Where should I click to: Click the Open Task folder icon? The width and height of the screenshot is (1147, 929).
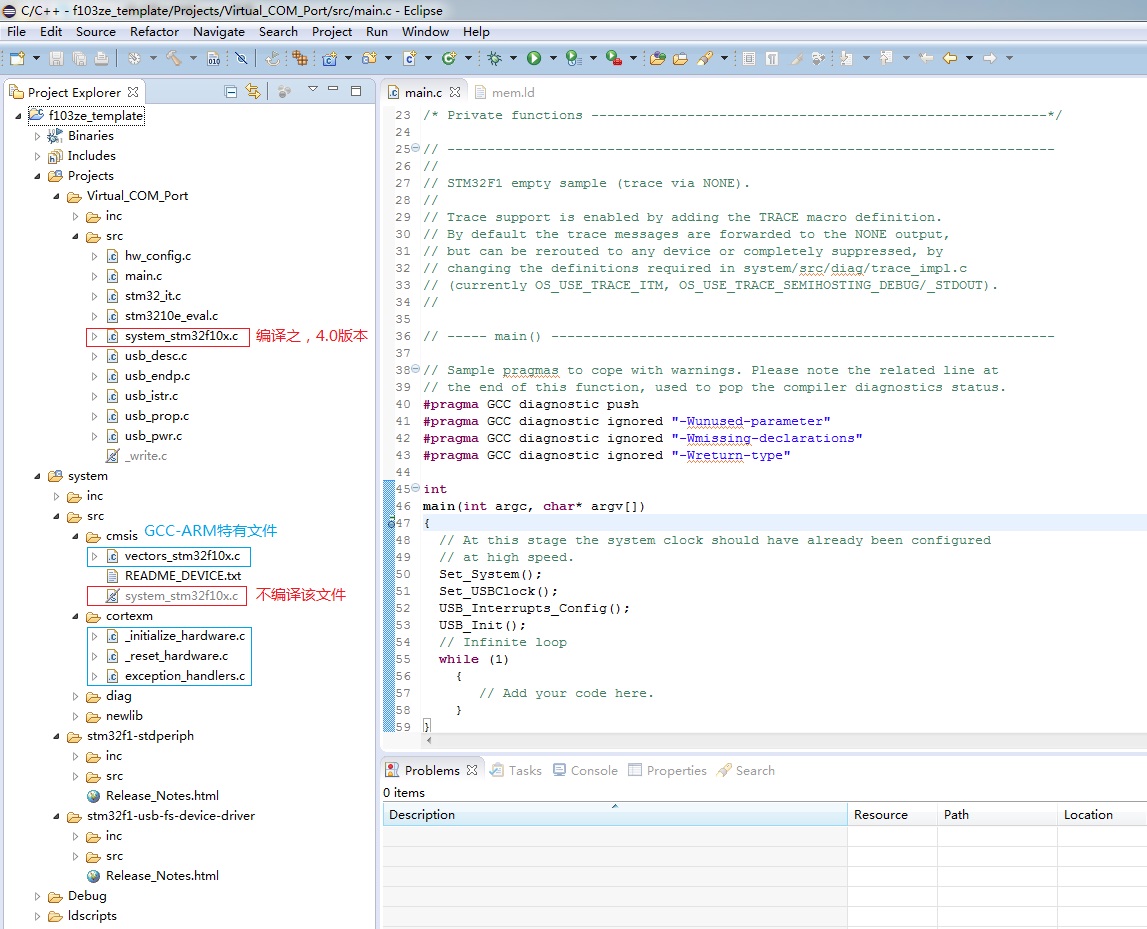(680, 58)
